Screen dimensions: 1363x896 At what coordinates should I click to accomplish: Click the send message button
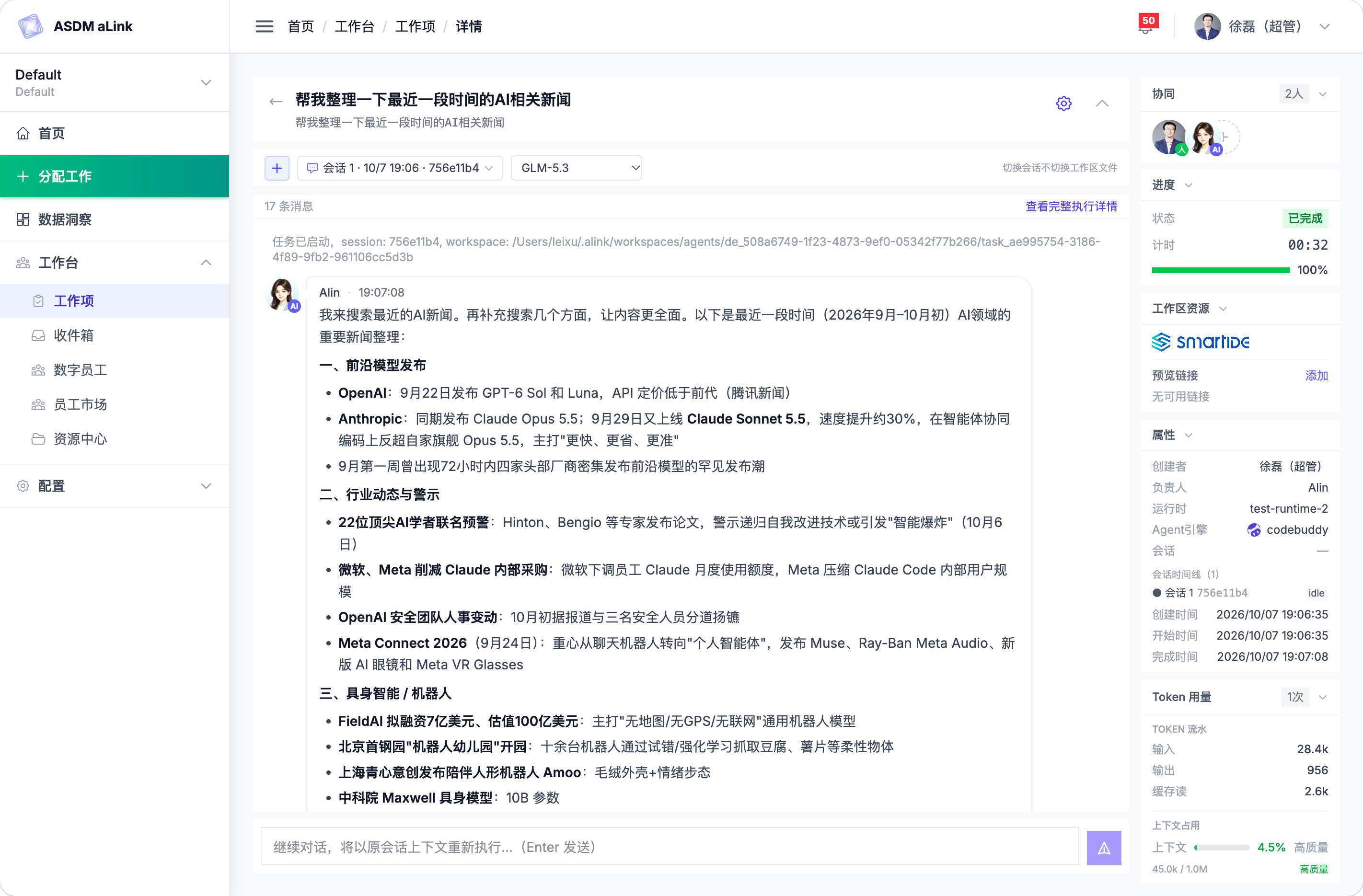pos(1104,847)
